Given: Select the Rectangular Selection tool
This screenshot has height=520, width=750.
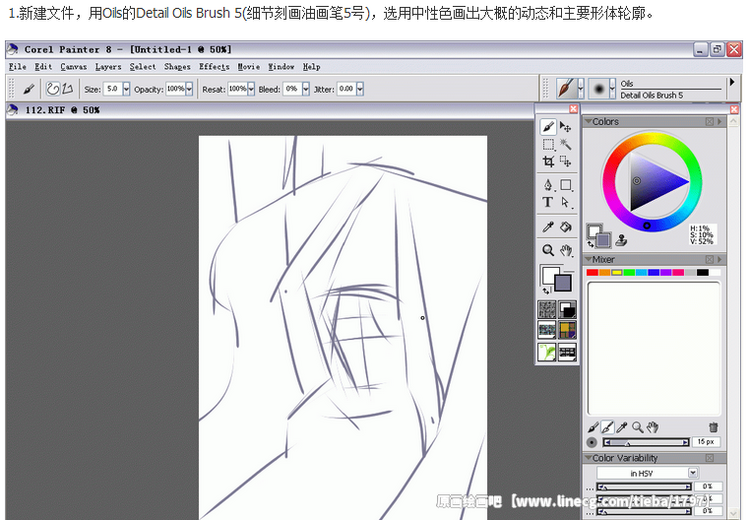Looking at the screenshot, I should click(548, 144).
